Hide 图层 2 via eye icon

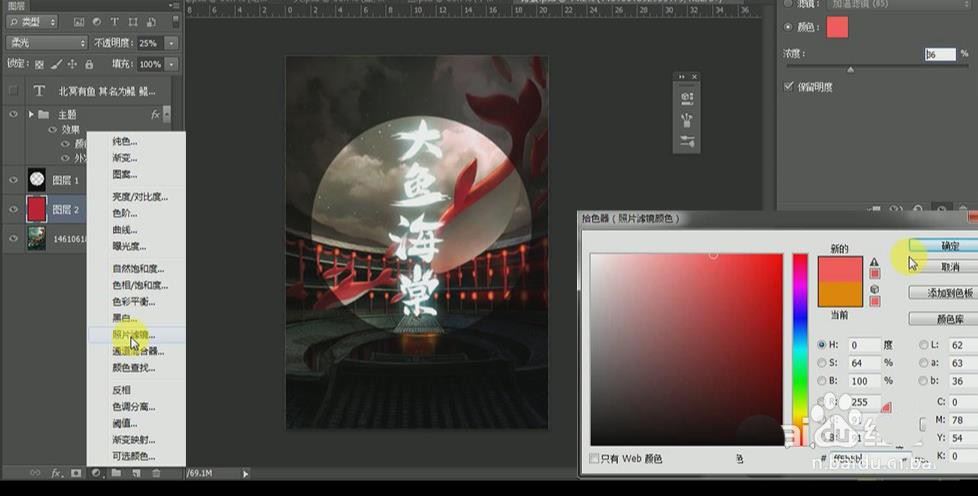13,209
